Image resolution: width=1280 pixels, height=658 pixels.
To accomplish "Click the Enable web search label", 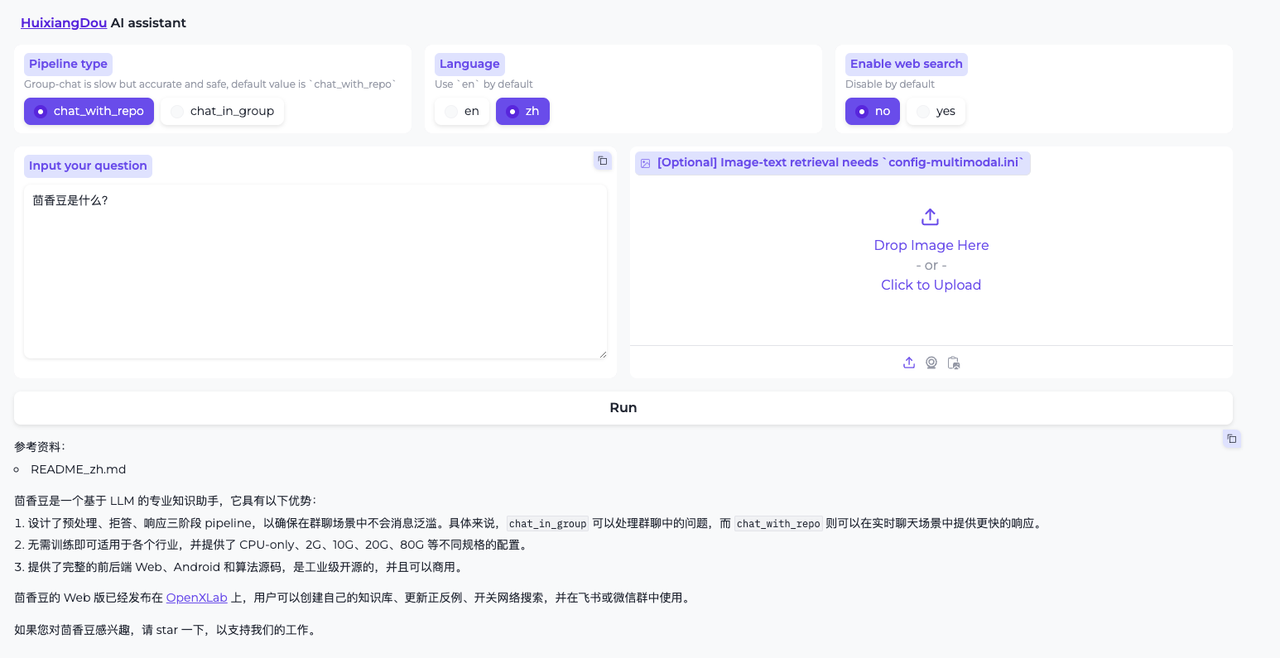I will [x=906, y=64].
